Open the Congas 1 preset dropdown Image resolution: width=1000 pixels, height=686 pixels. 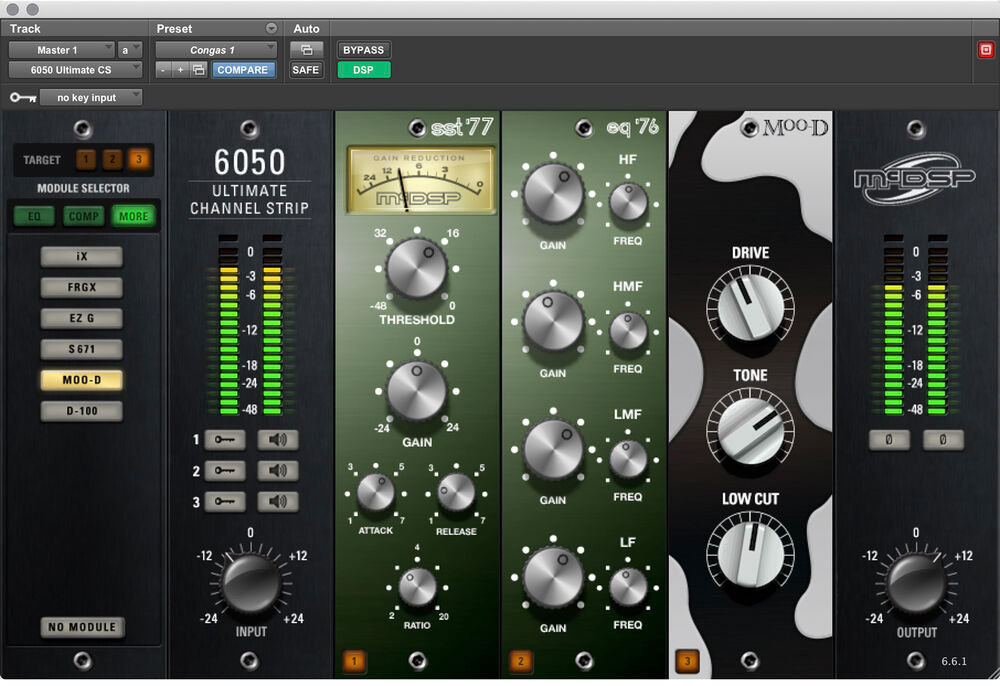pos(216,50)
